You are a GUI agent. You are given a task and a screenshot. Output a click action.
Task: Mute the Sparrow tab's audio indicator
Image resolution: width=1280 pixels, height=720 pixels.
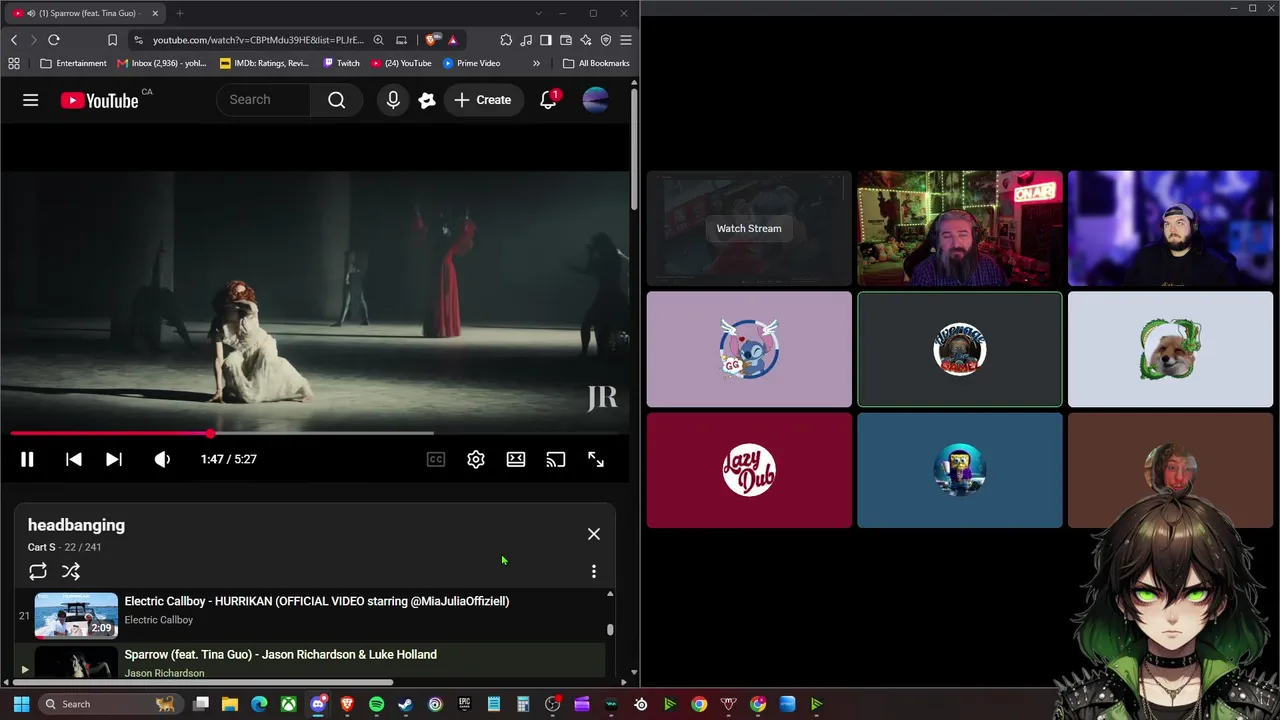click(32, 13)
